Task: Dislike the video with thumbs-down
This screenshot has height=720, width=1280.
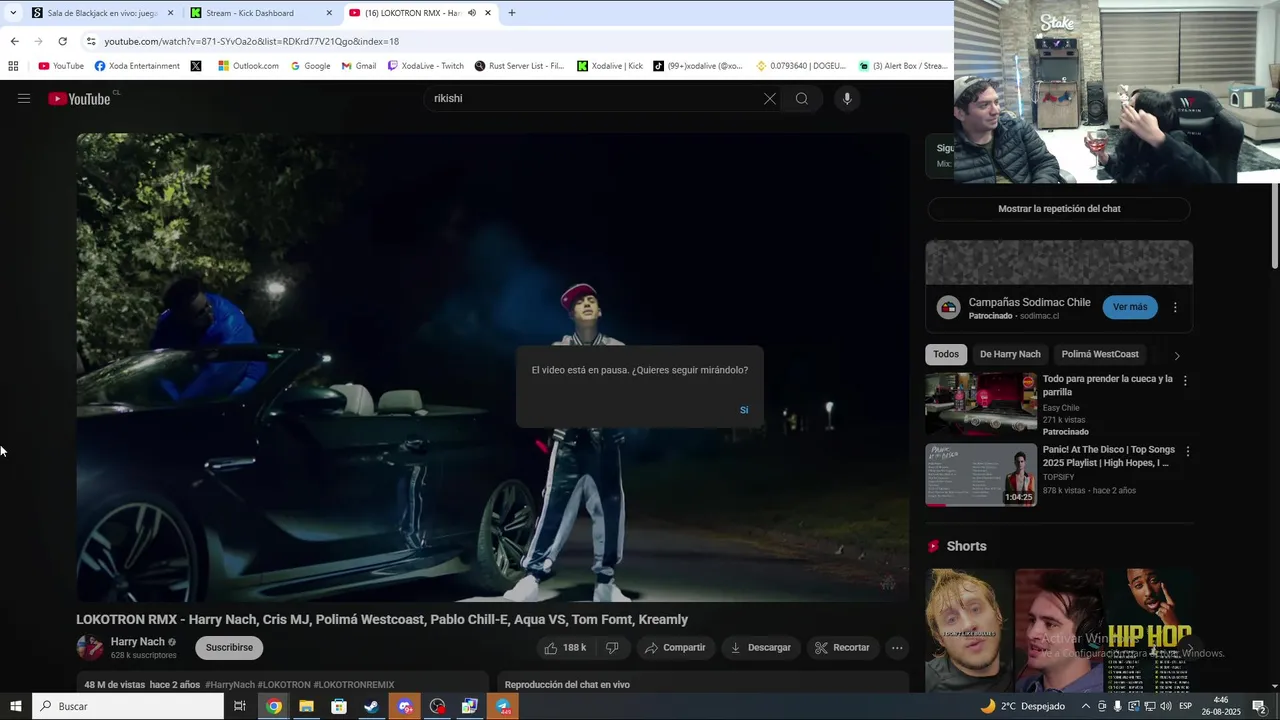Action: point(612,647)
